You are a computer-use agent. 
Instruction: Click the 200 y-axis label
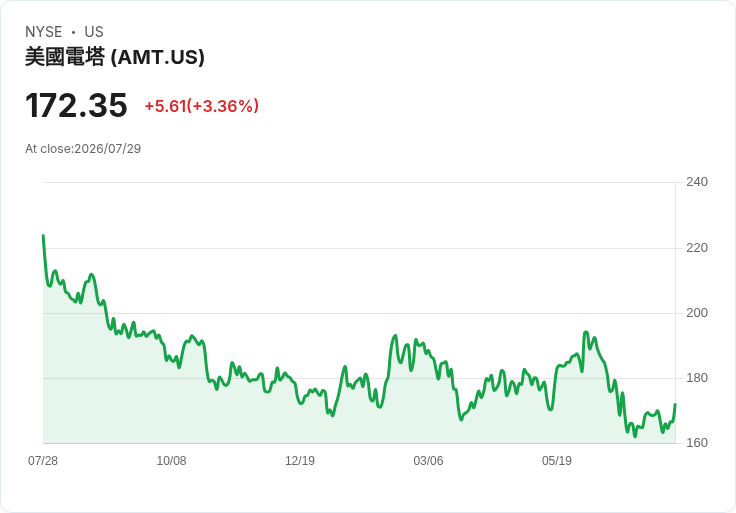697,313
